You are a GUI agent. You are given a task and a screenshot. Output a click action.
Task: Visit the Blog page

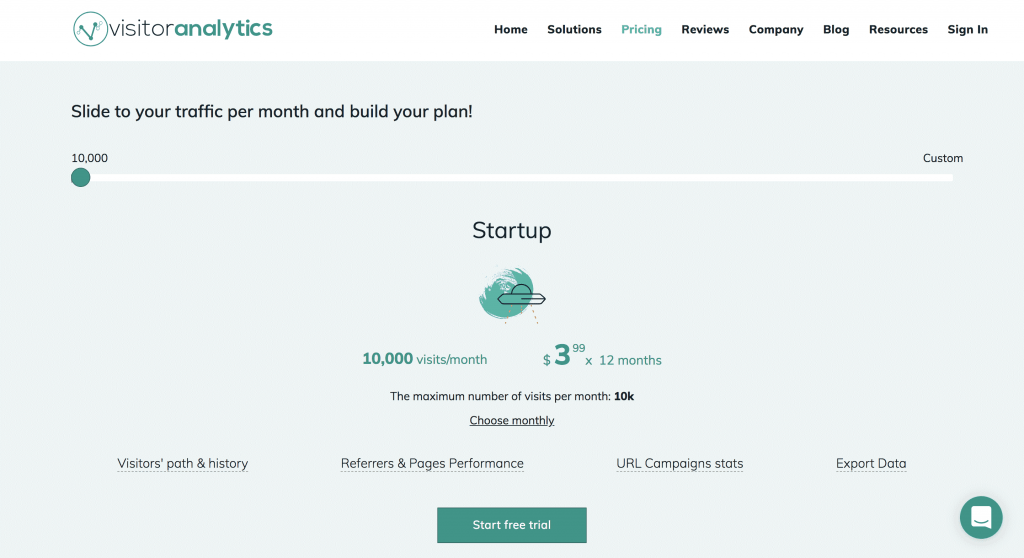click(836, 30)
